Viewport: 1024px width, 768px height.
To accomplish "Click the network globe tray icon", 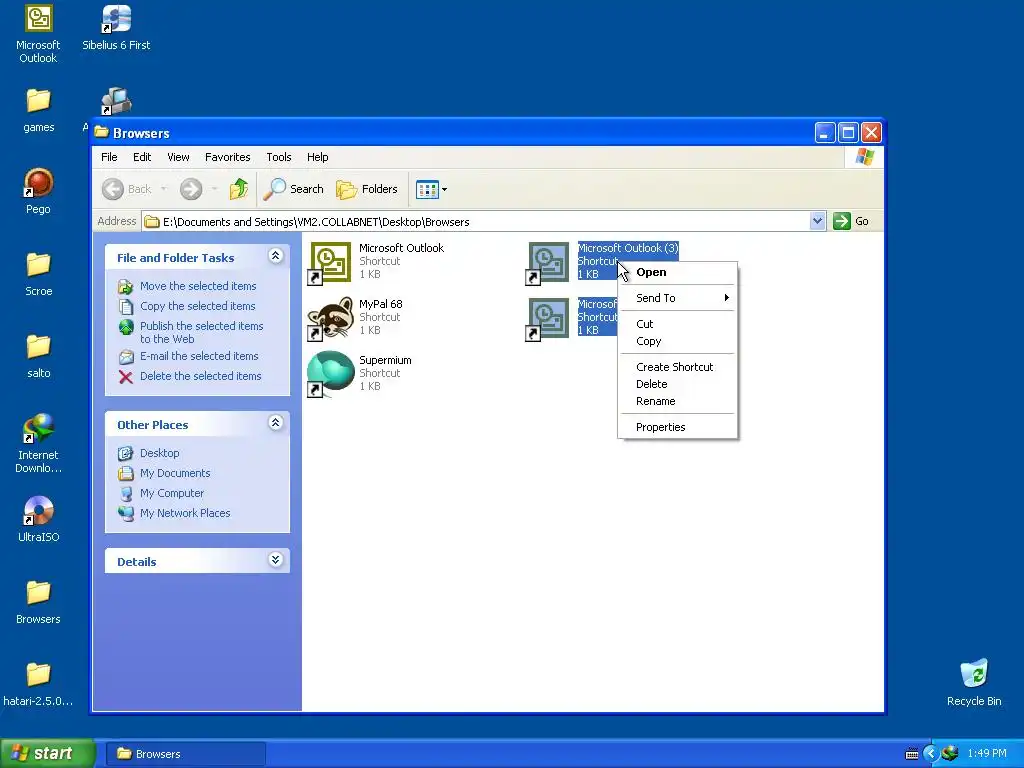I will tap(950, 754).
